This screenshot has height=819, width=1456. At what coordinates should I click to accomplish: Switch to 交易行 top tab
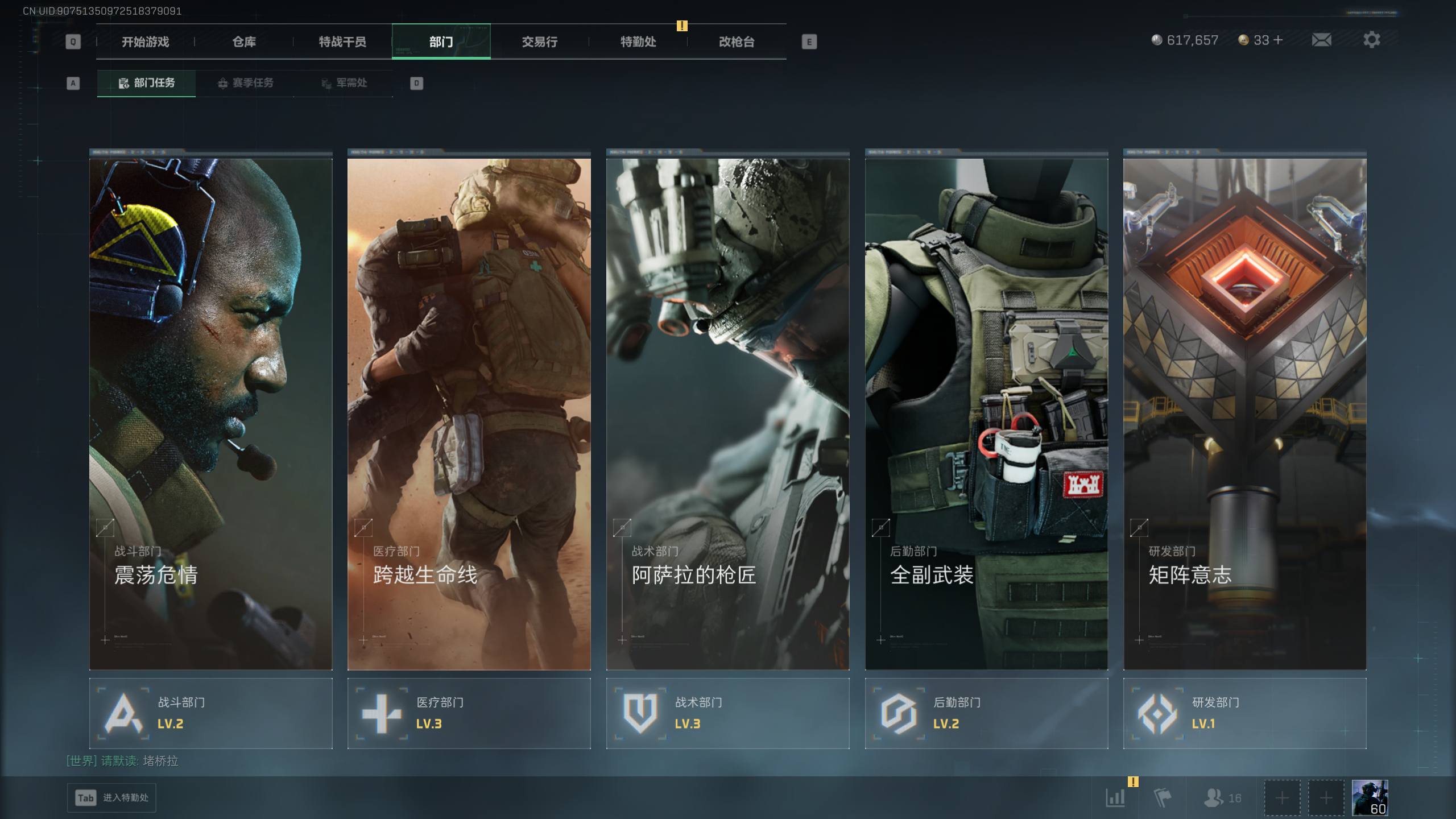[x=539, y=42]
